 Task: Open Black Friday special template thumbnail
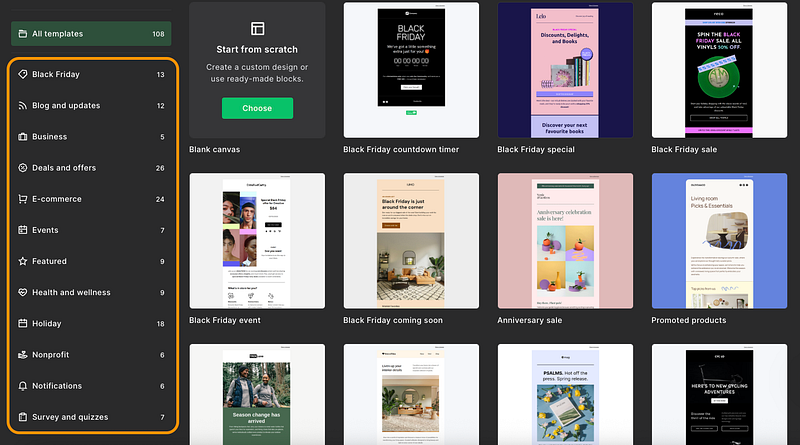click(565, 70)
